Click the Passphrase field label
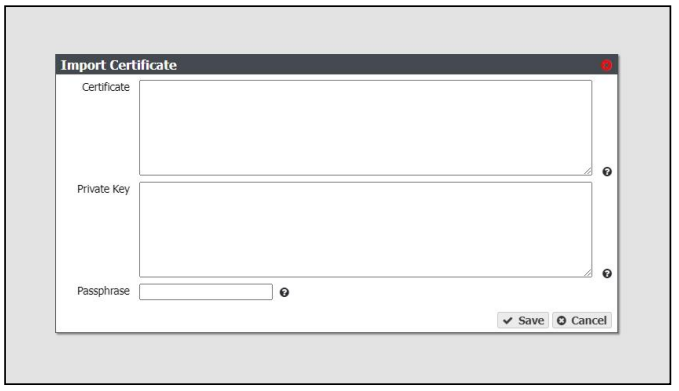This screenshot has width=679, height=391. coord(103,291)
